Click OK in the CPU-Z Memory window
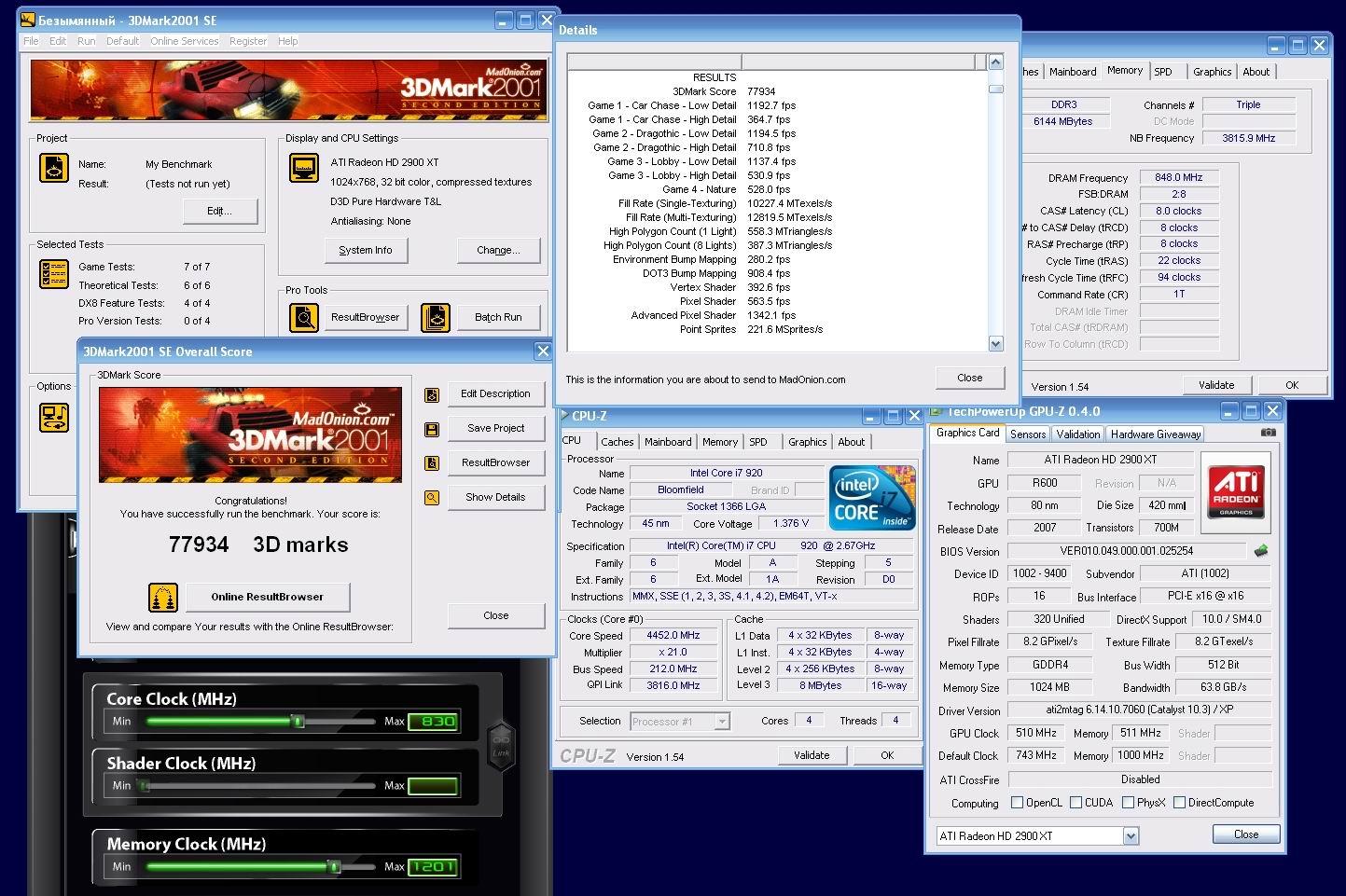This screenshot has height=896, width=1346. point(1292,385)
